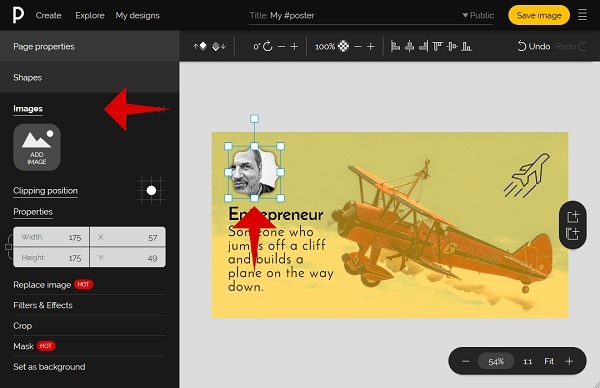Click the Add Image icon

[37, 147]
